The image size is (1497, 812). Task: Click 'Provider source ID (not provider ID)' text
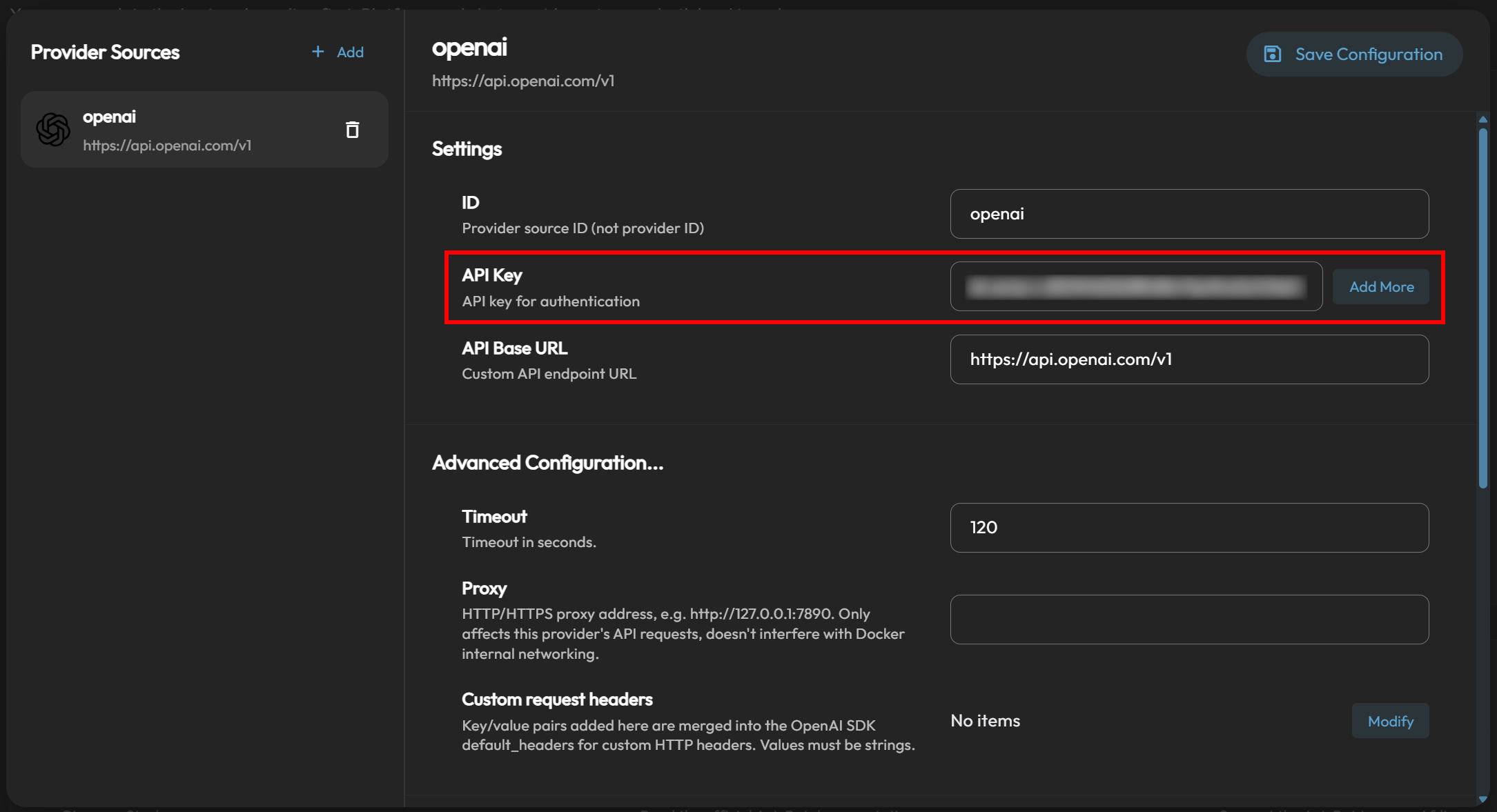click(583, 228)
